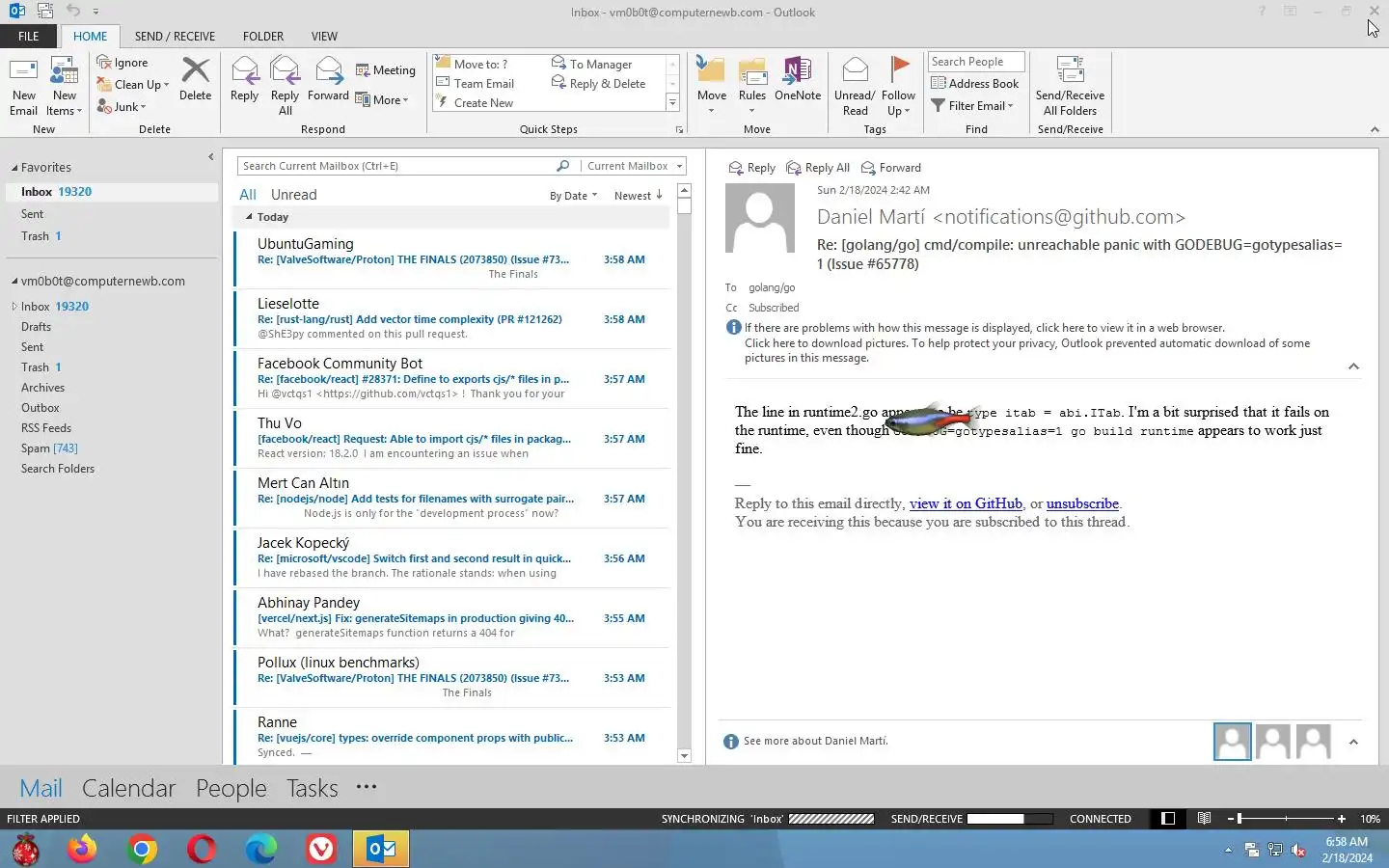The height and width of the screenshot is (868, 1389).
Task: Expand the people pane
Action: point(1353,742)
